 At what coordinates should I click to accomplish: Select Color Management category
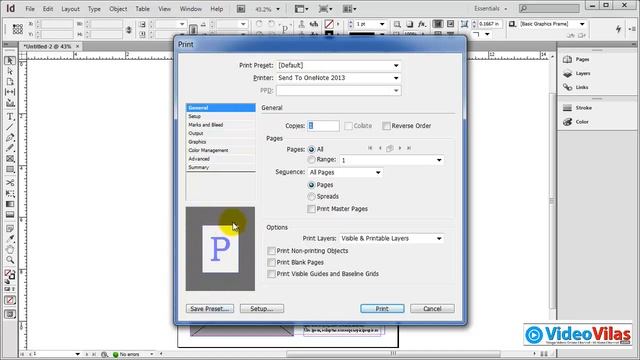(x=221, y=150)
